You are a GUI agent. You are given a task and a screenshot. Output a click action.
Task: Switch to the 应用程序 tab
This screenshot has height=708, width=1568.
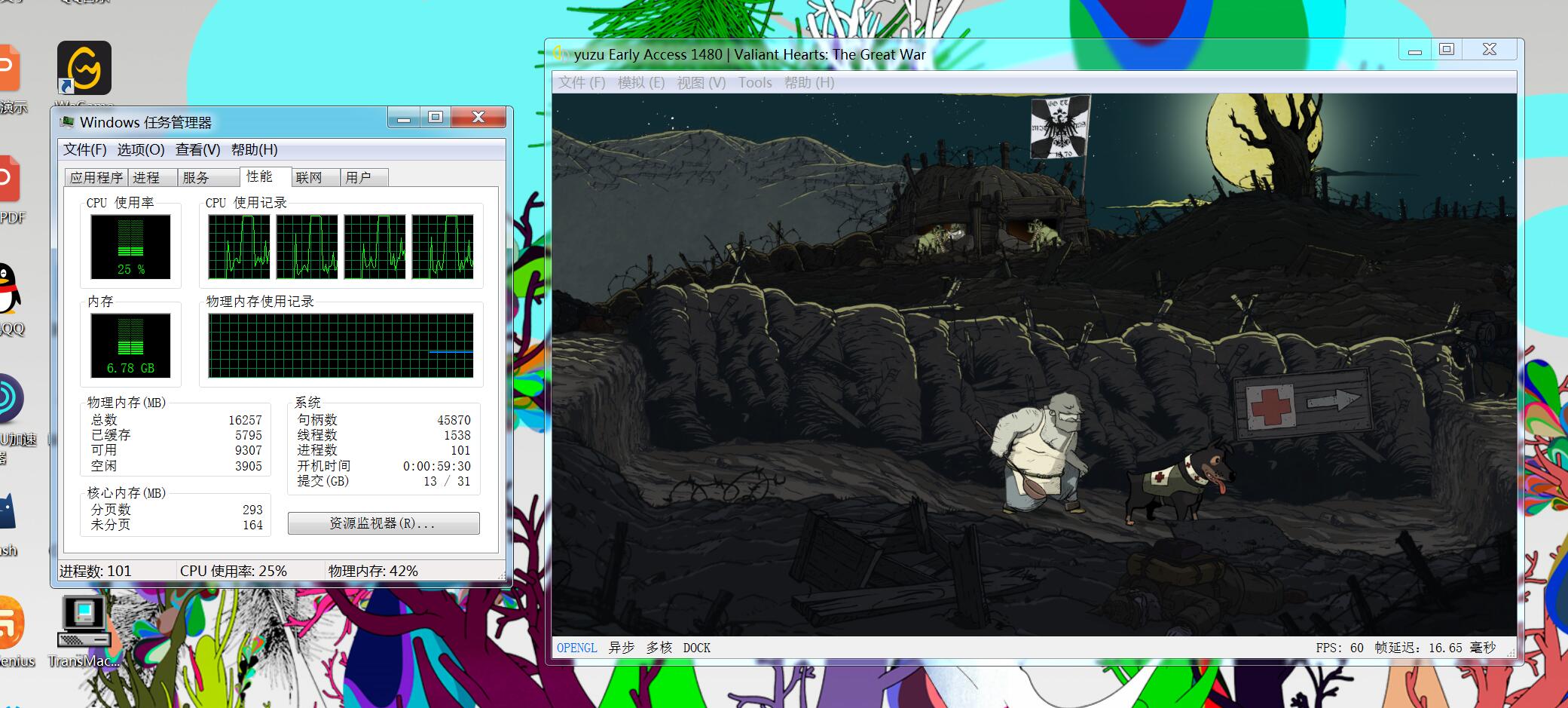point(96,177)
